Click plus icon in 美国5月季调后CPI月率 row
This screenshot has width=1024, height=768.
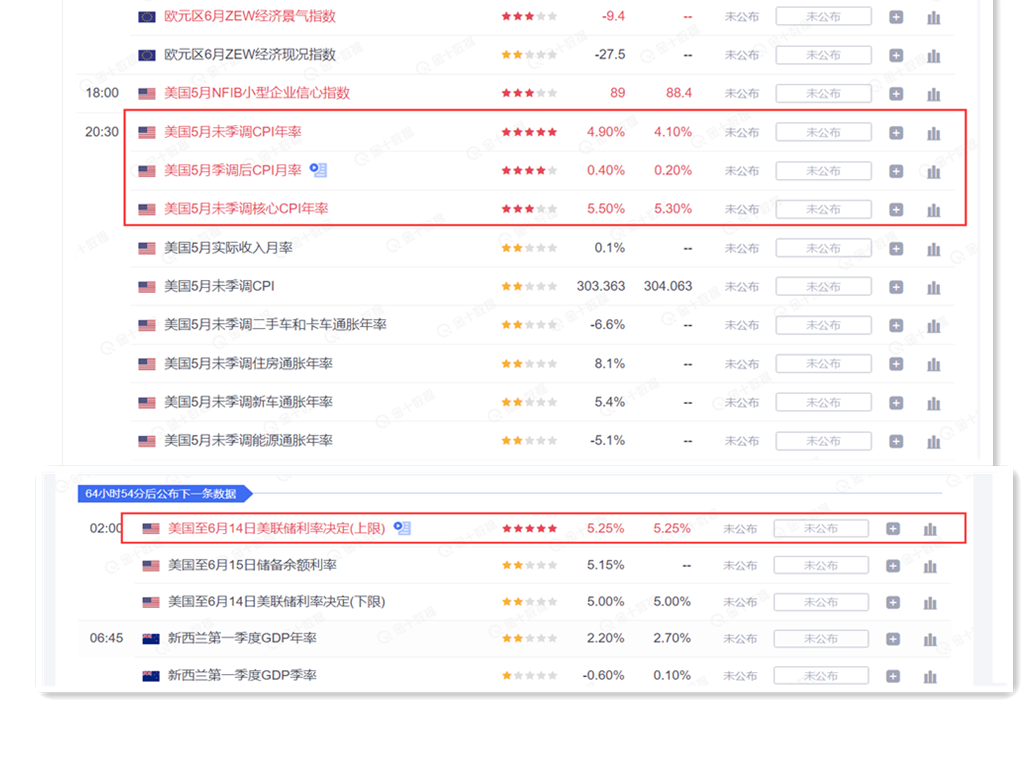(x=896, y=171)
